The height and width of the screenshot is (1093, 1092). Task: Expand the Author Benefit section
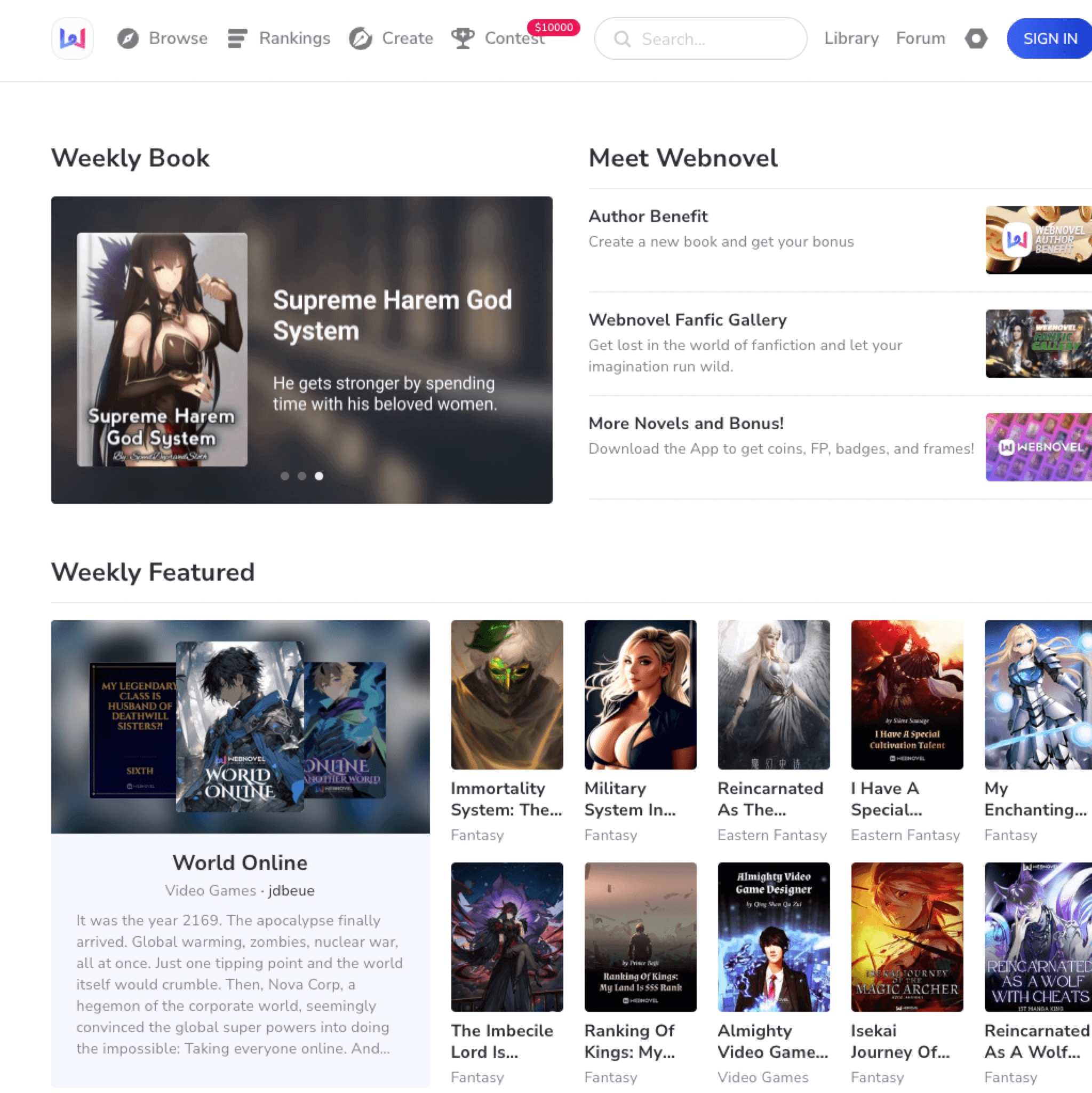648,216
